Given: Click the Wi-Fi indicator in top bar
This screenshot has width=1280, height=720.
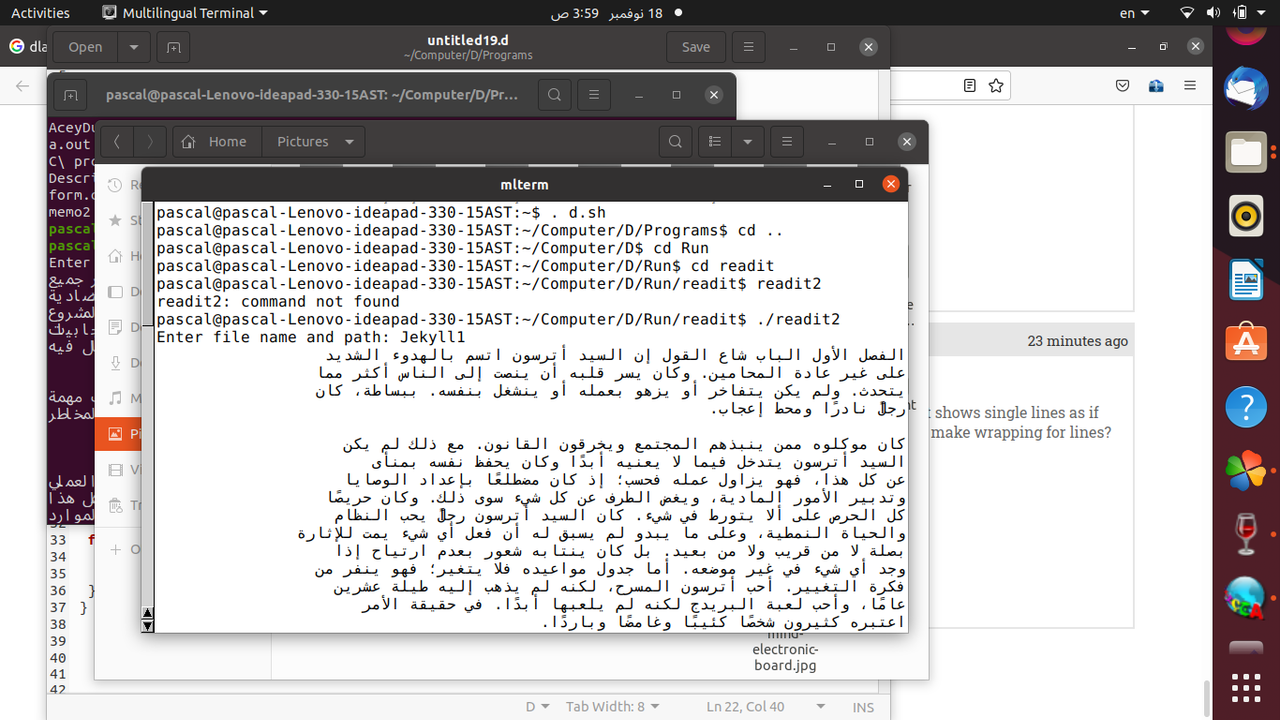Looking at the screenshot, I should [1187, 13].
